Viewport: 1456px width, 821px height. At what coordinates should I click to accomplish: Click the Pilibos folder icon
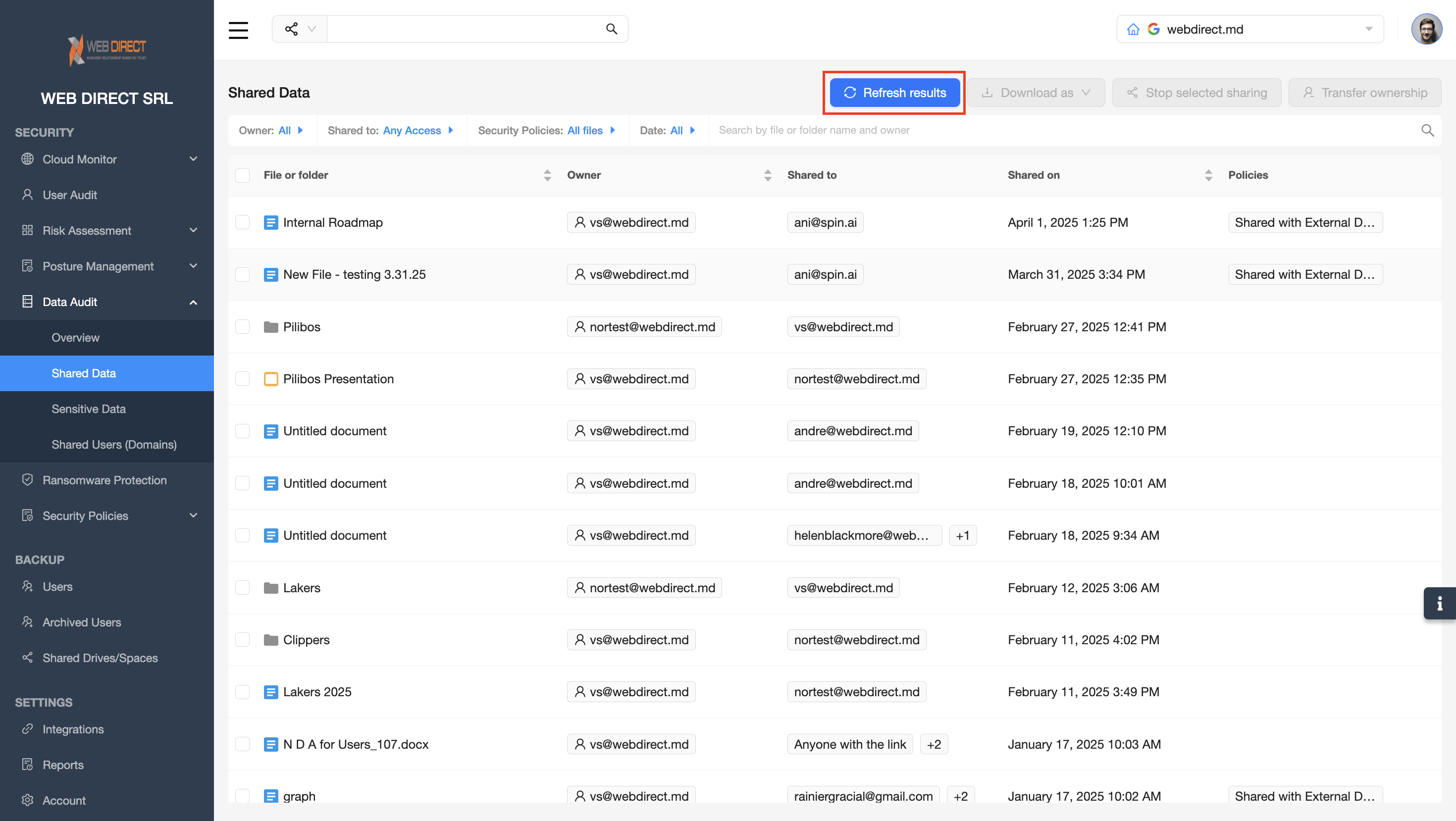(x=271, y=327)
